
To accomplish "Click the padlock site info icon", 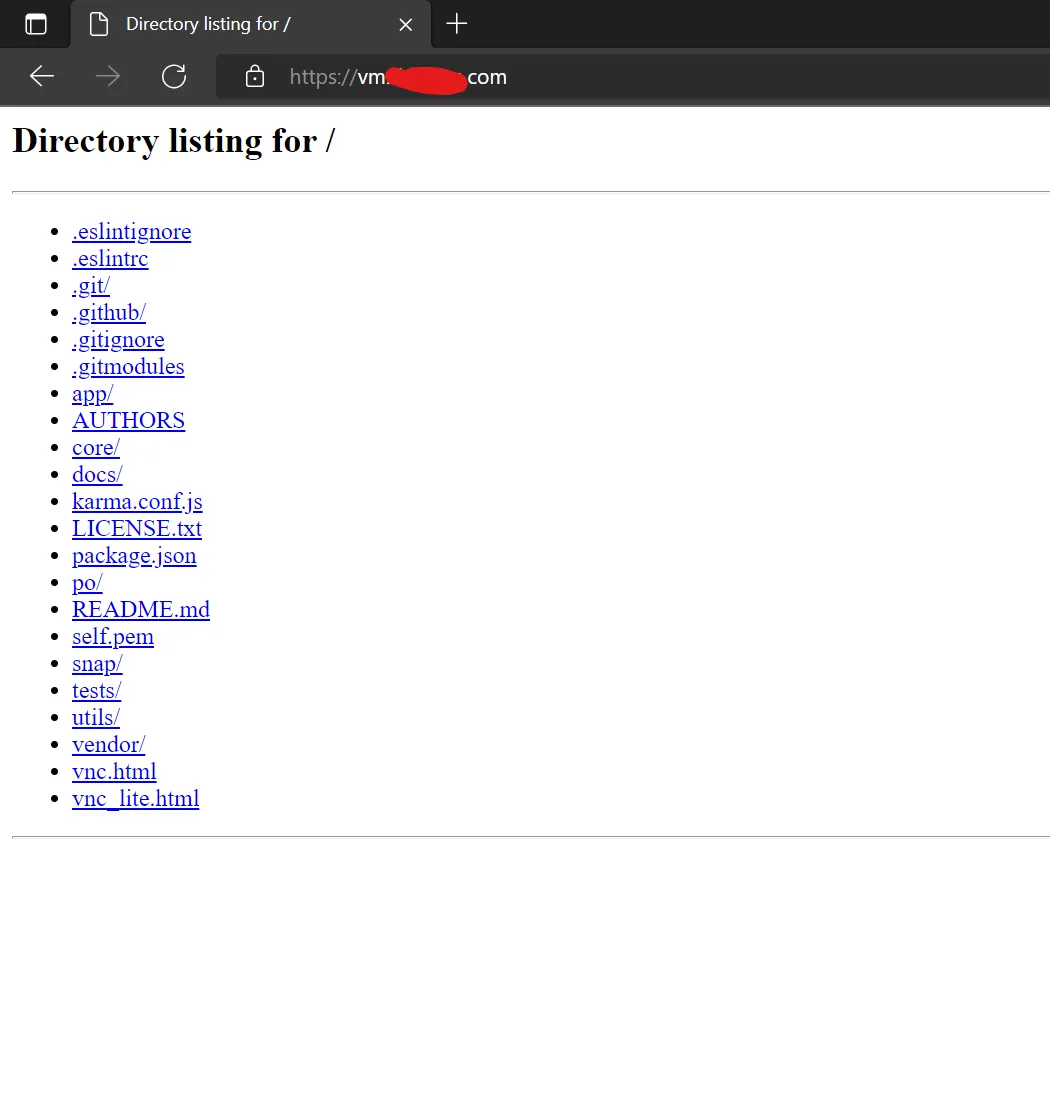I will click(255, 77).
